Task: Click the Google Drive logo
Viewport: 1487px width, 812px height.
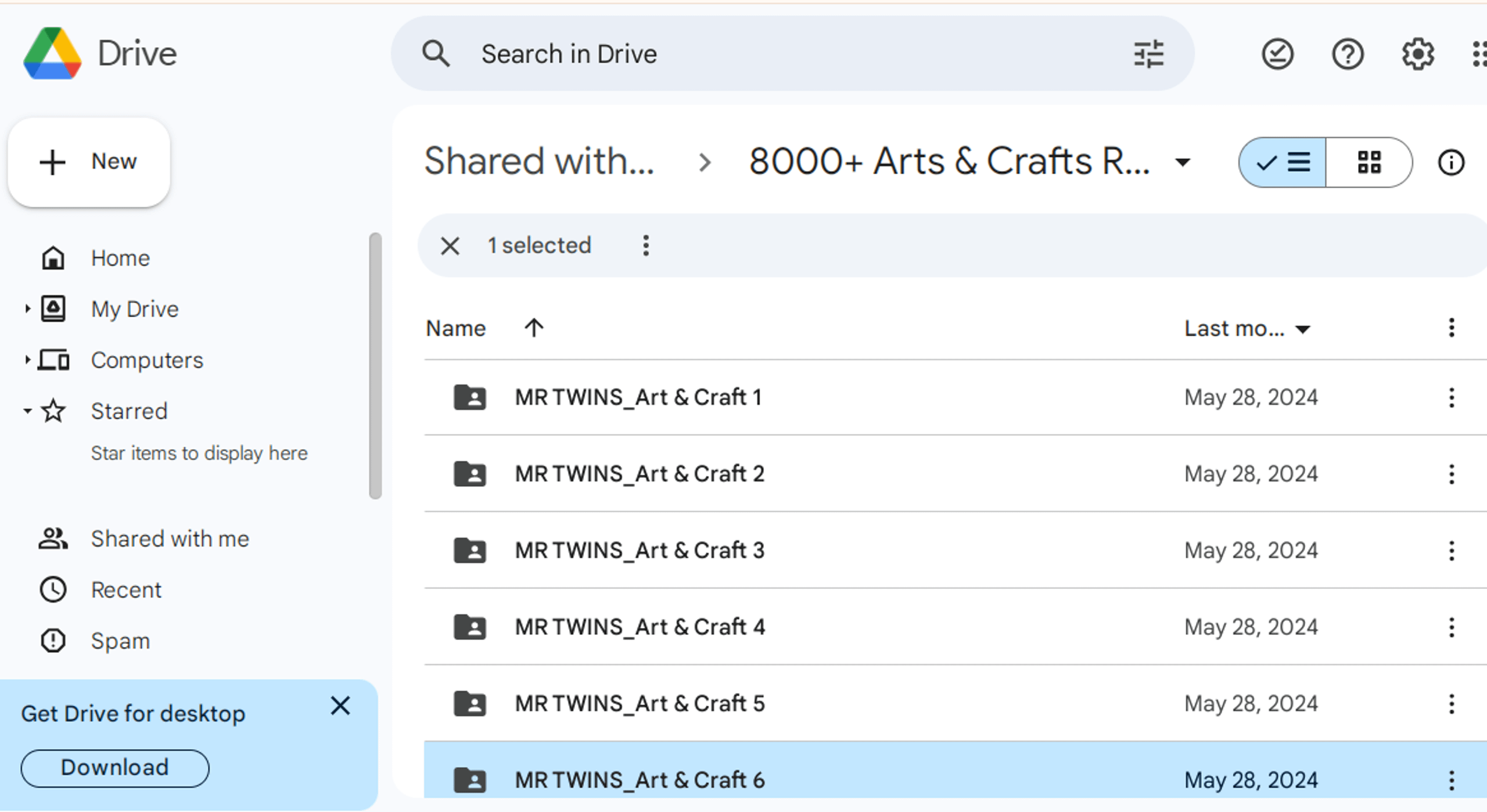Action: [52, 53]
